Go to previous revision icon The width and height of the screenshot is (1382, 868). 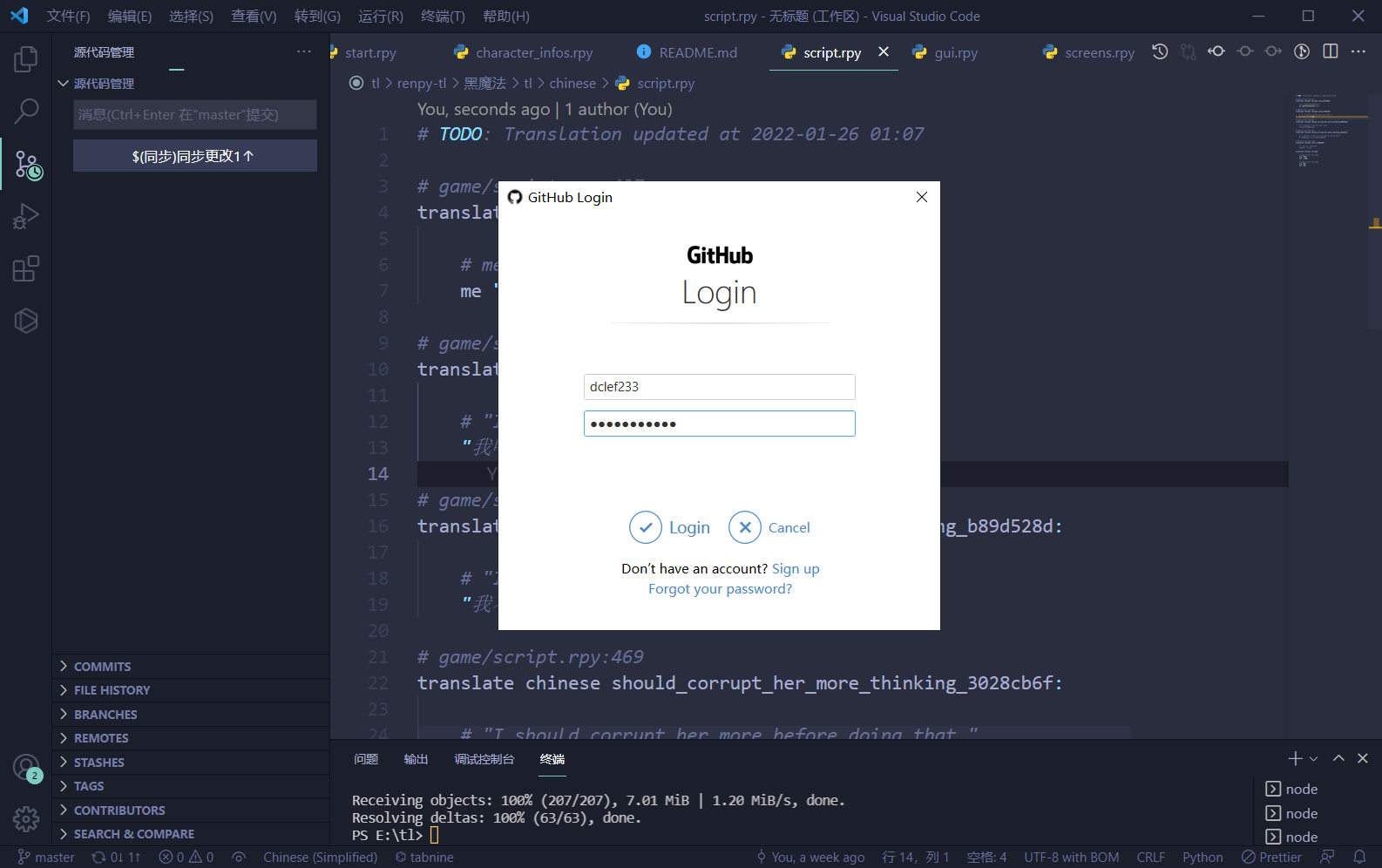tap(1216, 51)
